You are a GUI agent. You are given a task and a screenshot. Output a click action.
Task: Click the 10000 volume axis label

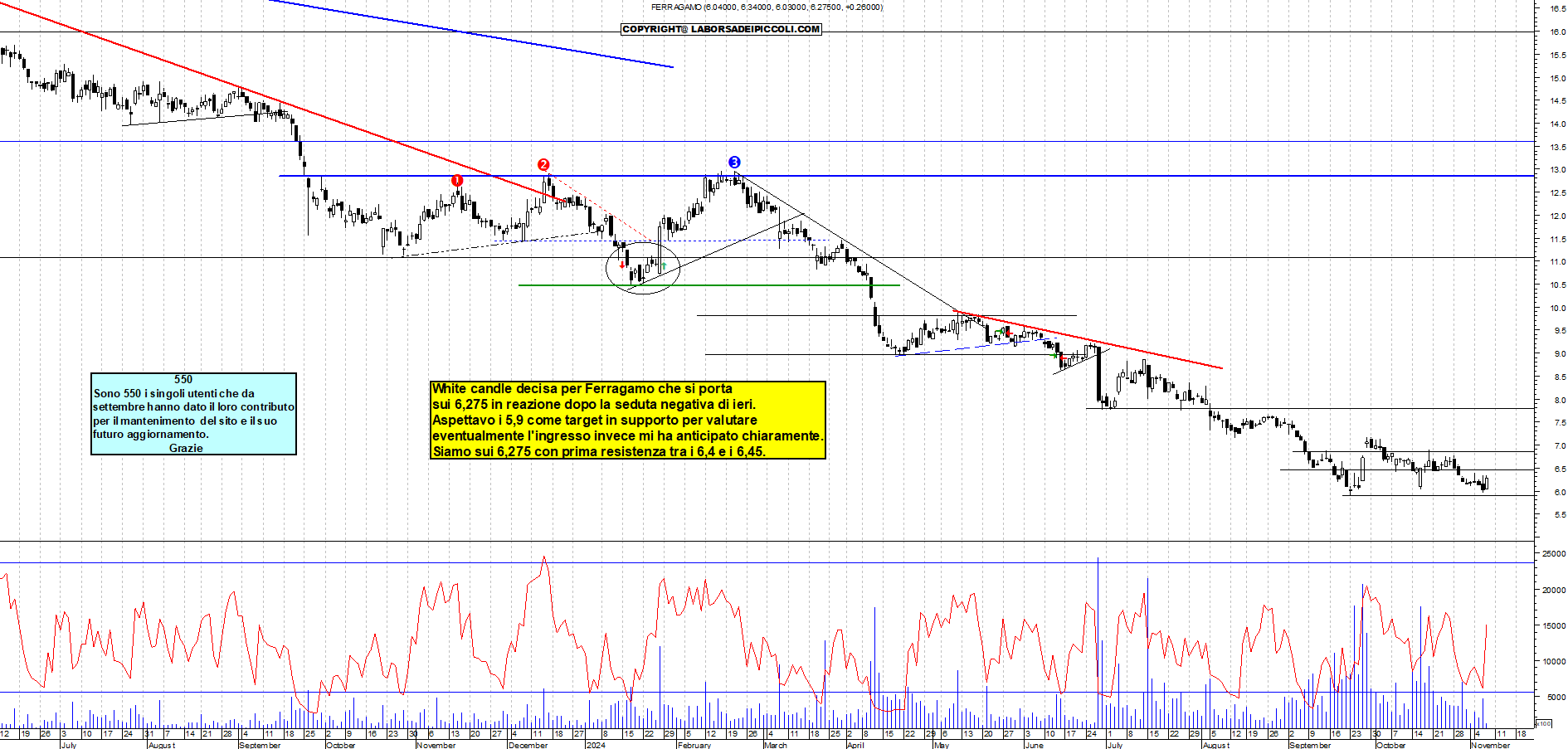(1554, 662)
